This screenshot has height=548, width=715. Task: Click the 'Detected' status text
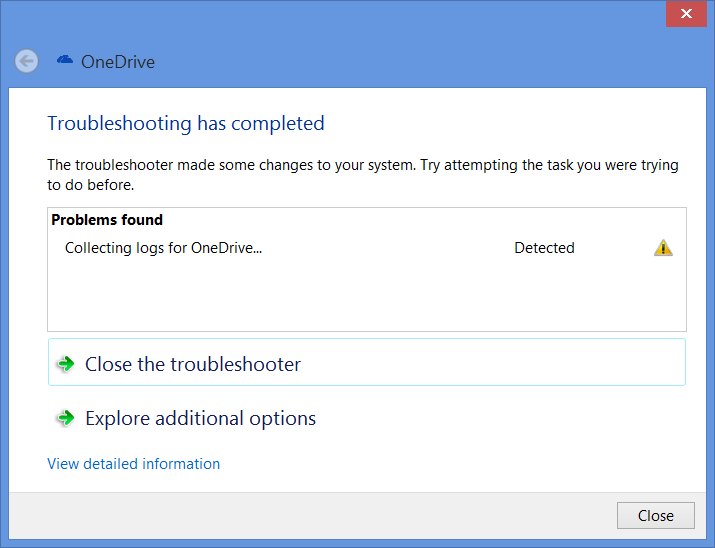pos(544,248)
